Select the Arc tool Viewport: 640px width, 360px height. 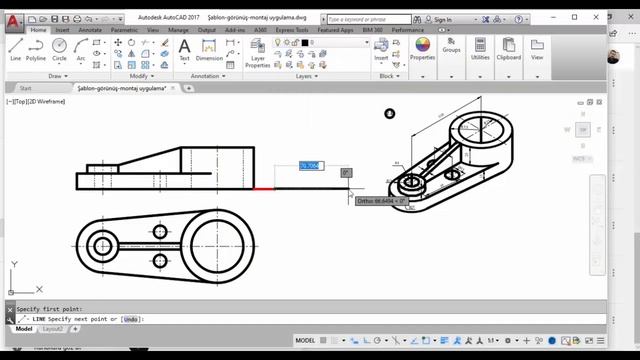point(81,49)
